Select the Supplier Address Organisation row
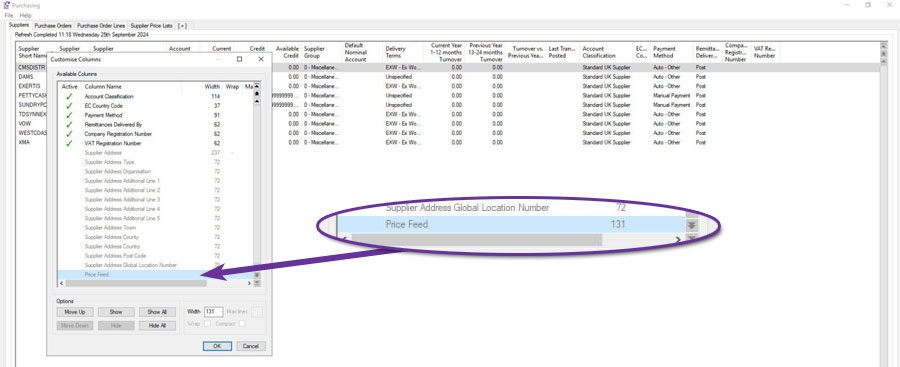This screenshot has width=900, height=367. (156, 171)
